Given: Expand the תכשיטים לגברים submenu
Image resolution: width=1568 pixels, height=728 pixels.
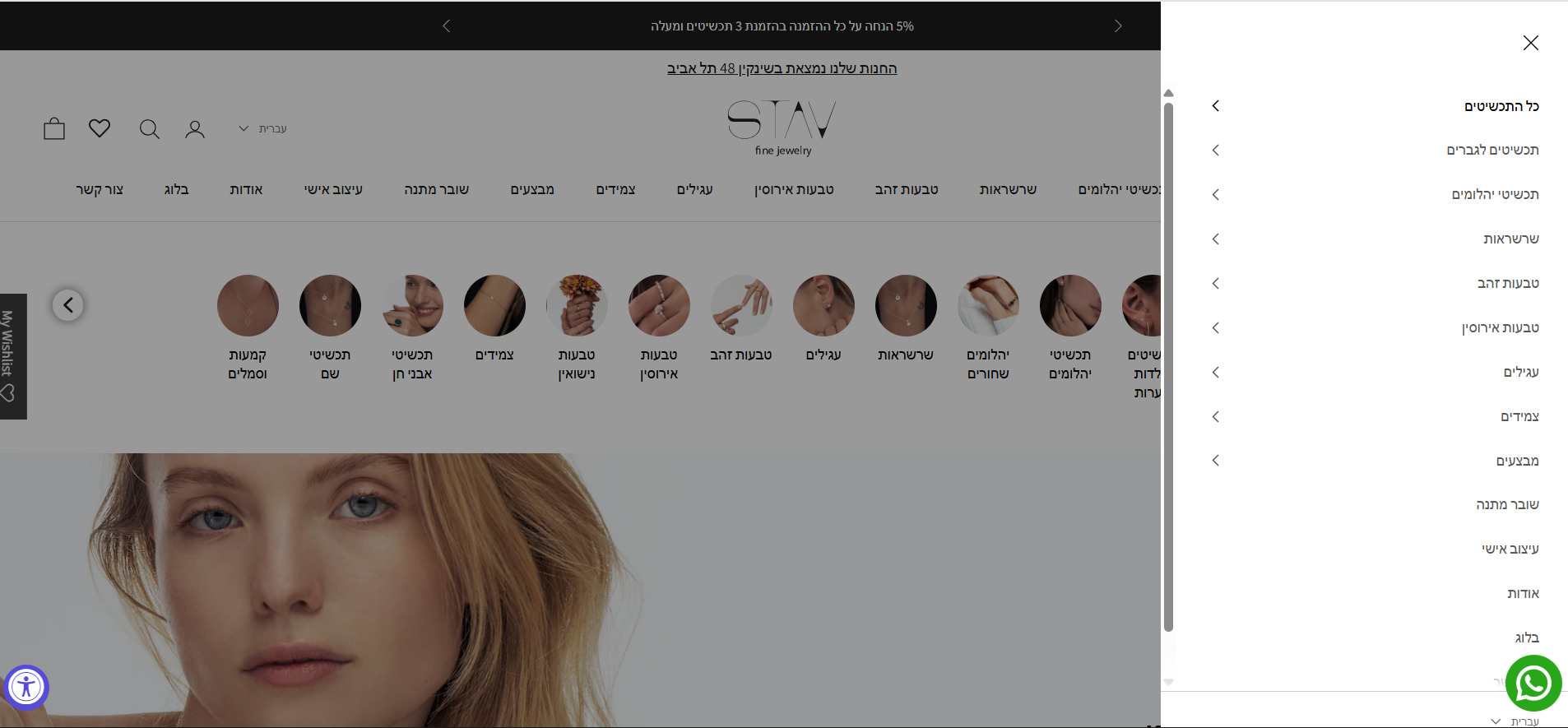Looking at the screenshot, I should click(1216, 151).
